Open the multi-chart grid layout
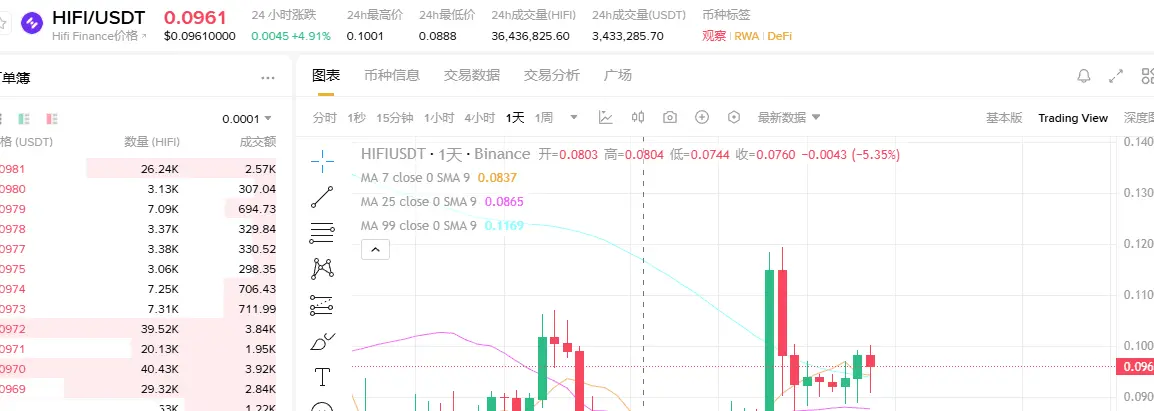This screenshot has height=411, width=1154. point(1147,76)
